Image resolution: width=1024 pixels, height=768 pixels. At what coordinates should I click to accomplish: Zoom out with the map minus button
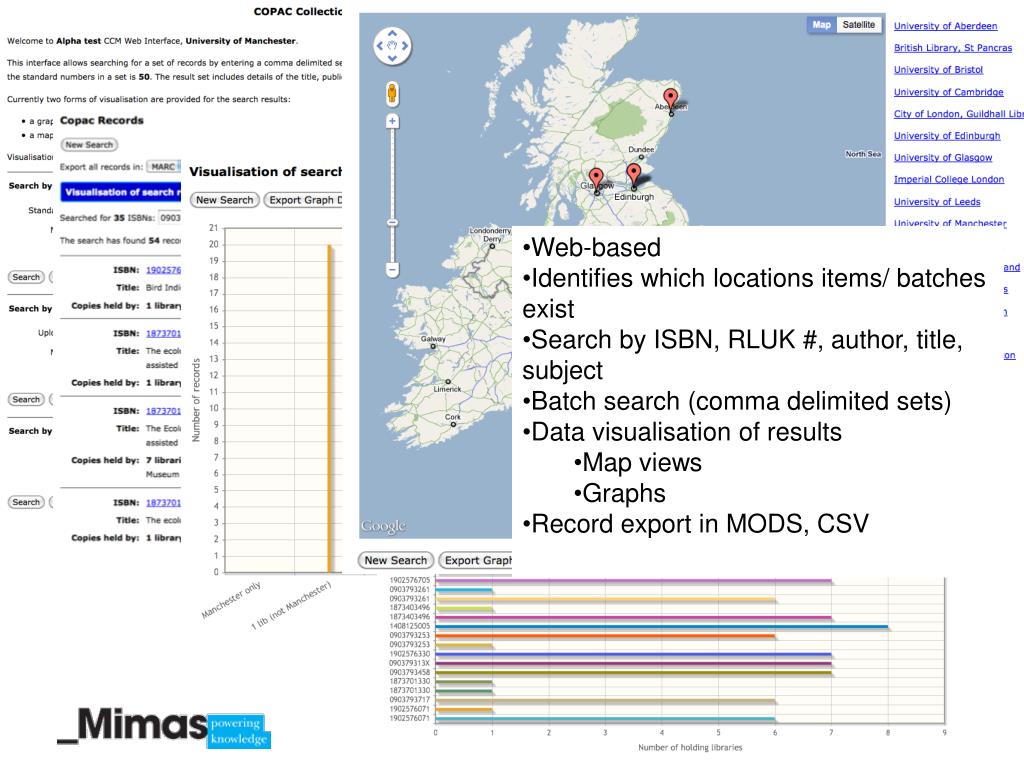tap(392, 268)
